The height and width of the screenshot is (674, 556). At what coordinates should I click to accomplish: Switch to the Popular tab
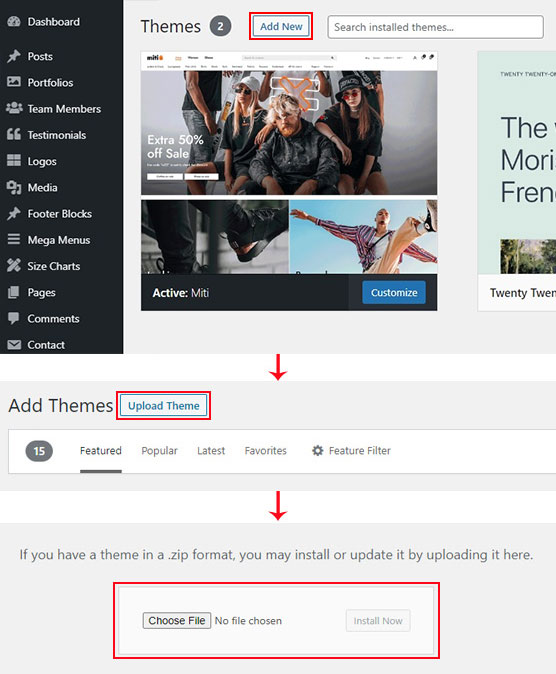click(x=159, y=451)
